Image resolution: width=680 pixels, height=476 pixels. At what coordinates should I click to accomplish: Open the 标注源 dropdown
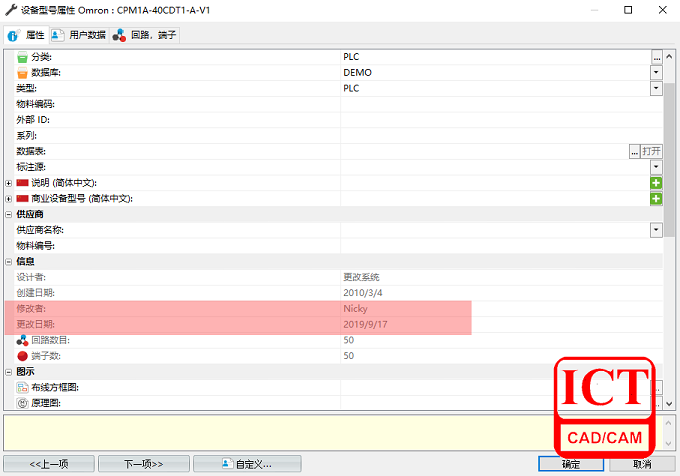pos(656,167)
